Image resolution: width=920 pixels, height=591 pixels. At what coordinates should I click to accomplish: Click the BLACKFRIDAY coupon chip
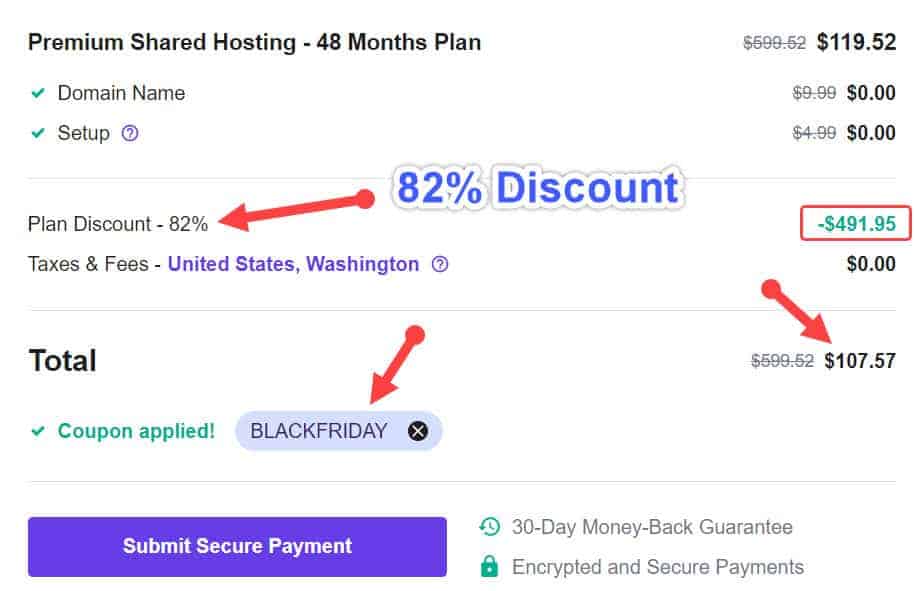318,431
